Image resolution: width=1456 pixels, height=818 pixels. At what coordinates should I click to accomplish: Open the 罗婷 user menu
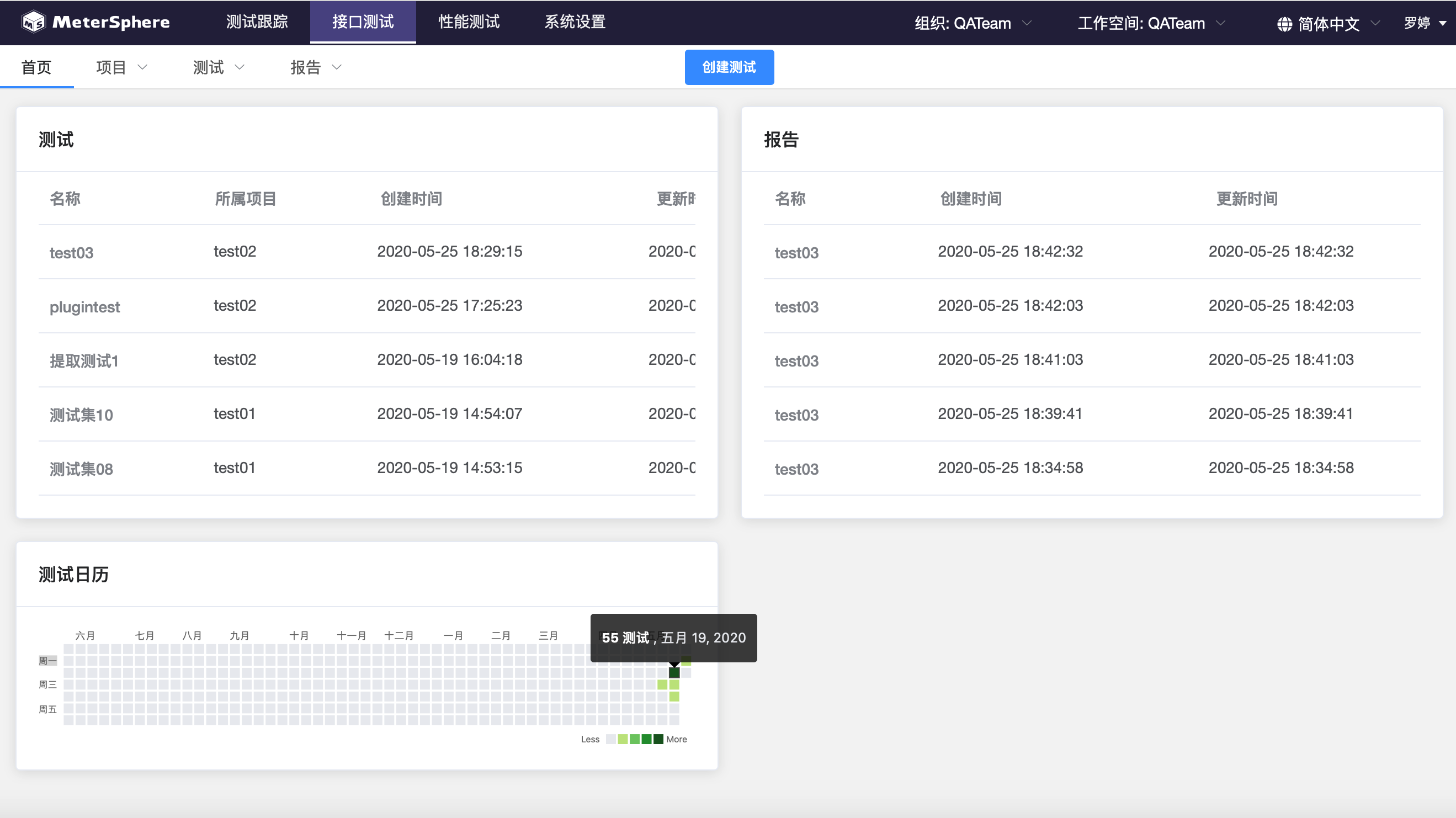click(x=1425, y=23)
